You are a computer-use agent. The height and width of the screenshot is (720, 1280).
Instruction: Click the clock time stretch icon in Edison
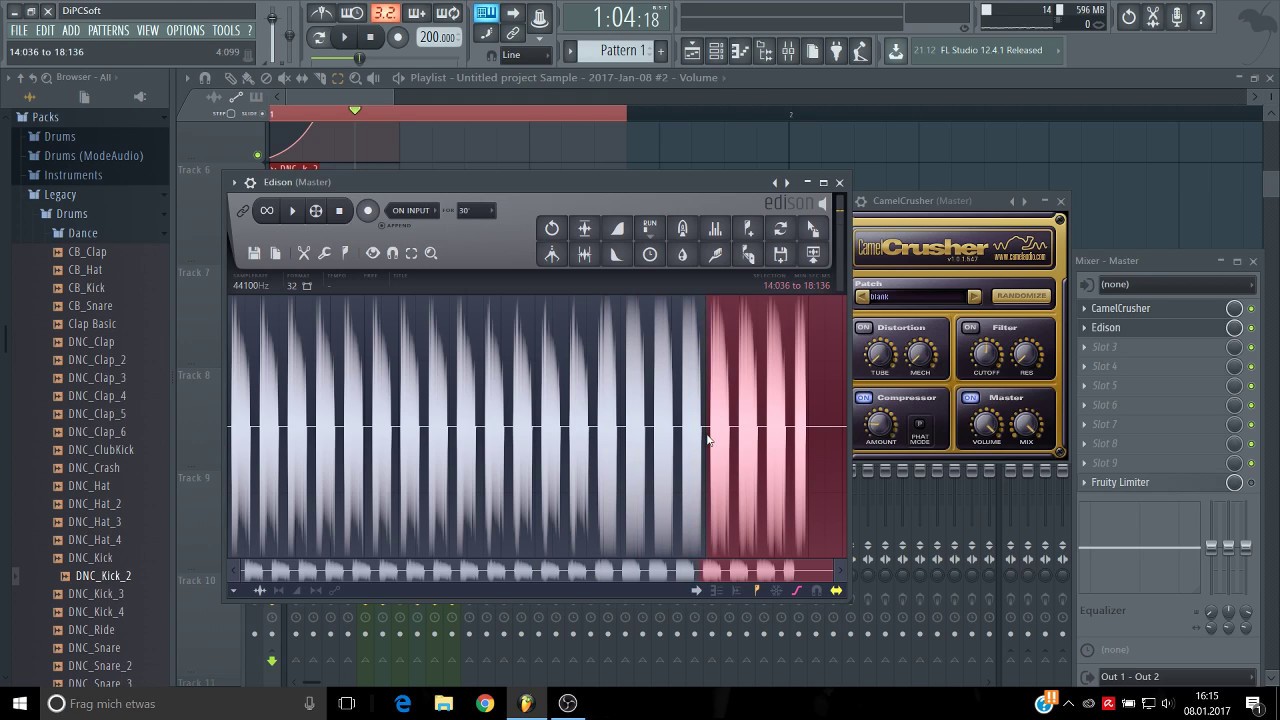coord(650,255)
